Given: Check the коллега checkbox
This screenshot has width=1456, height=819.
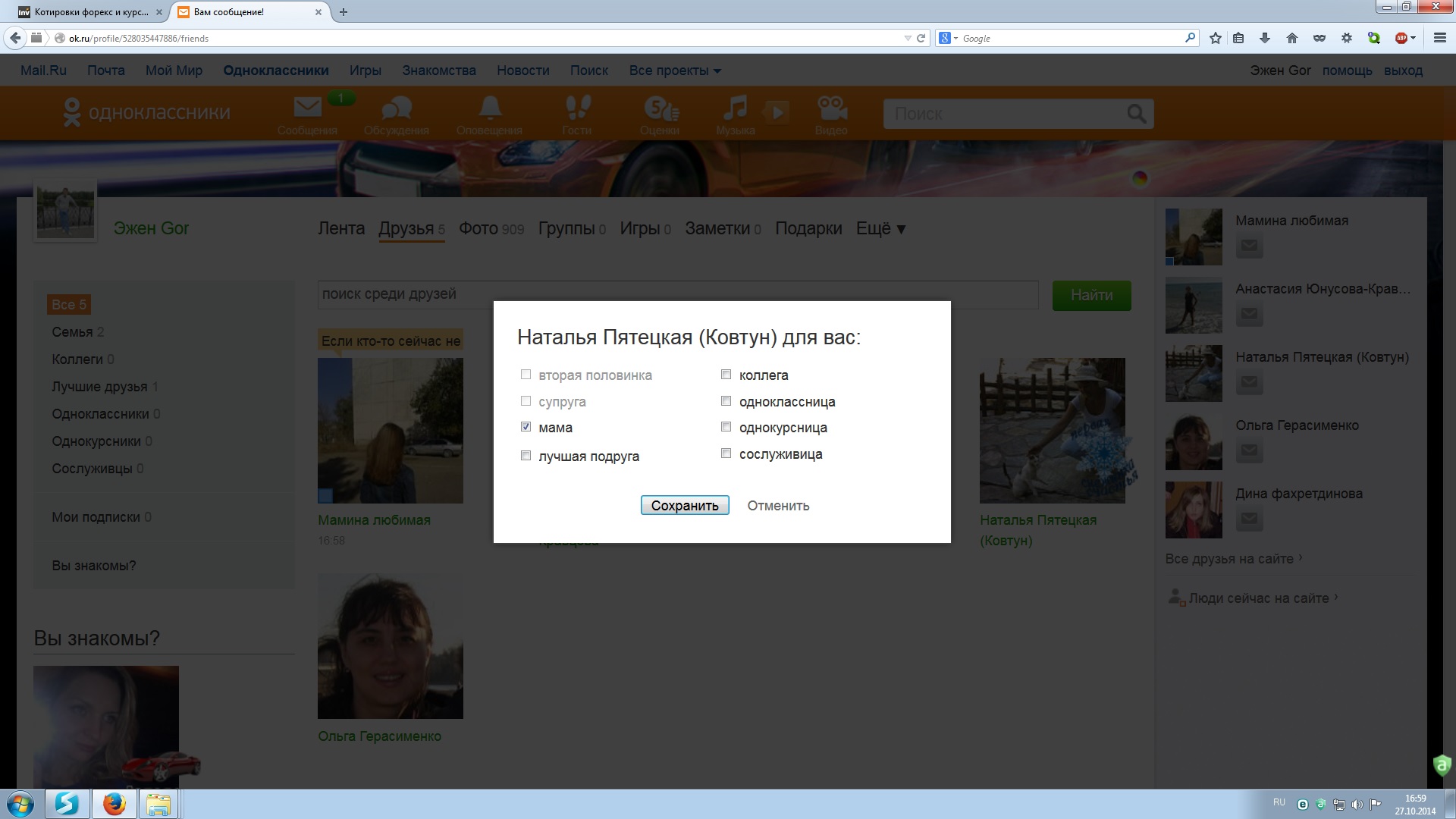Looking at the screenshot, I should 726,375.
